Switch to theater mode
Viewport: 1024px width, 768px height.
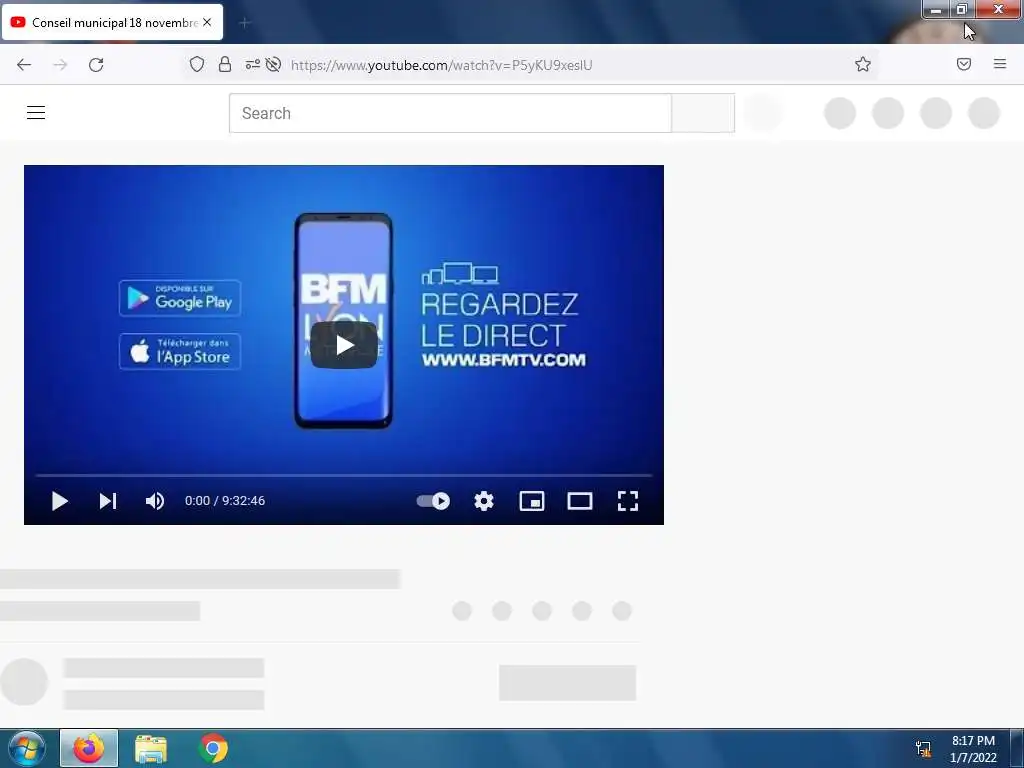[580, 501]
